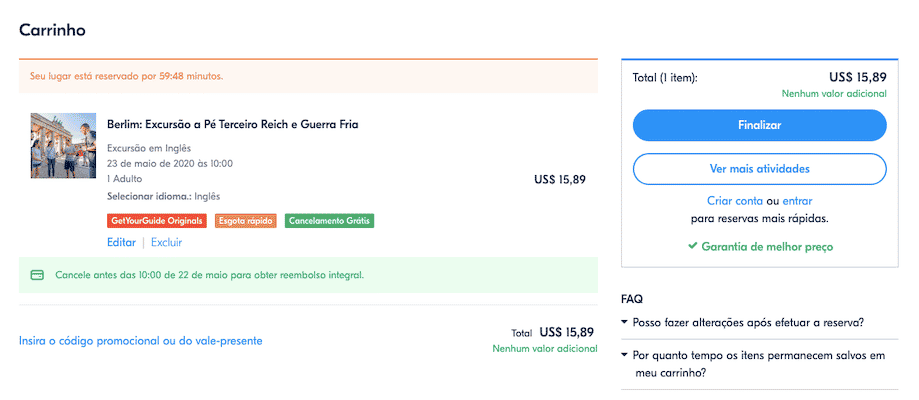
Task: Click Ver mais atividades button
Action: click(x=759, y=169)
